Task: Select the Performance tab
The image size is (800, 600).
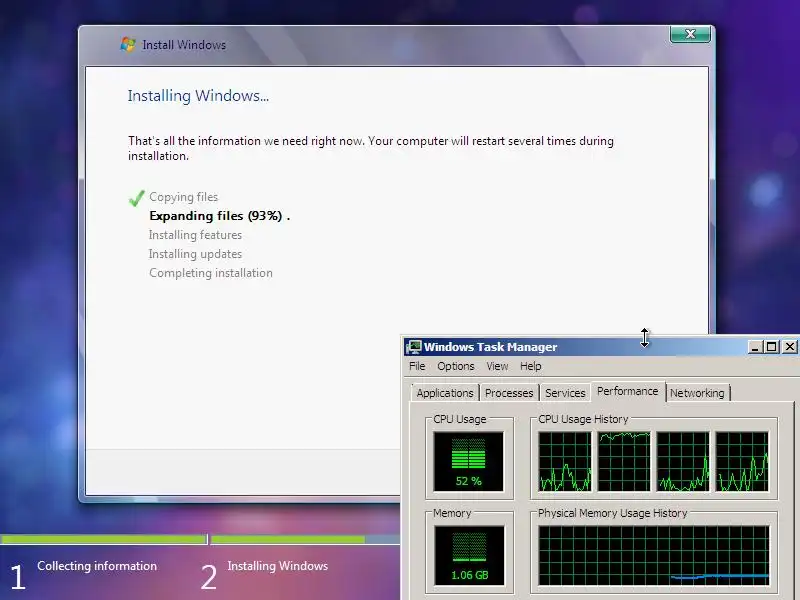Action: coord(628,391)
